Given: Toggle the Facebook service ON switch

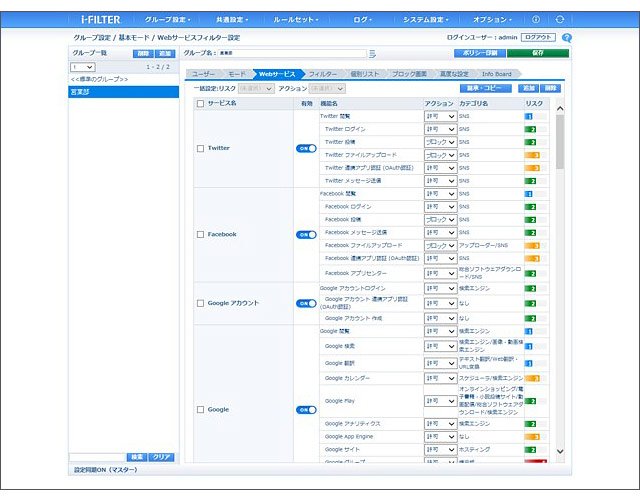Looking at the screenshot, I should coord(306,235).
